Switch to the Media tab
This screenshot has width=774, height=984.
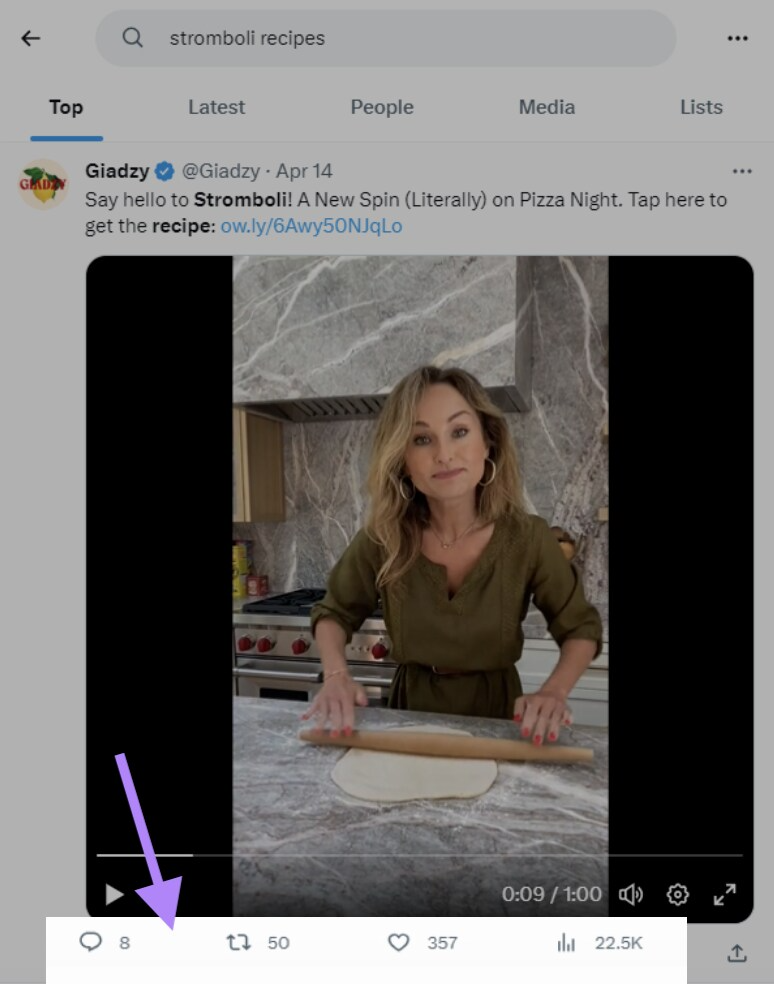(x=546, y=107)
